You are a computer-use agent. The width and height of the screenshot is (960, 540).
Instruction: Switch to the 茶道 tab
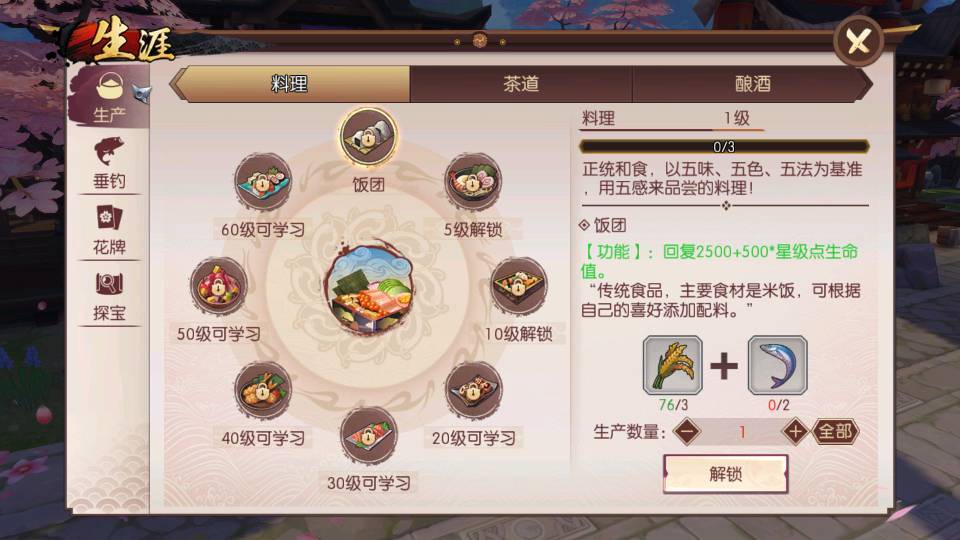(521, 84)
